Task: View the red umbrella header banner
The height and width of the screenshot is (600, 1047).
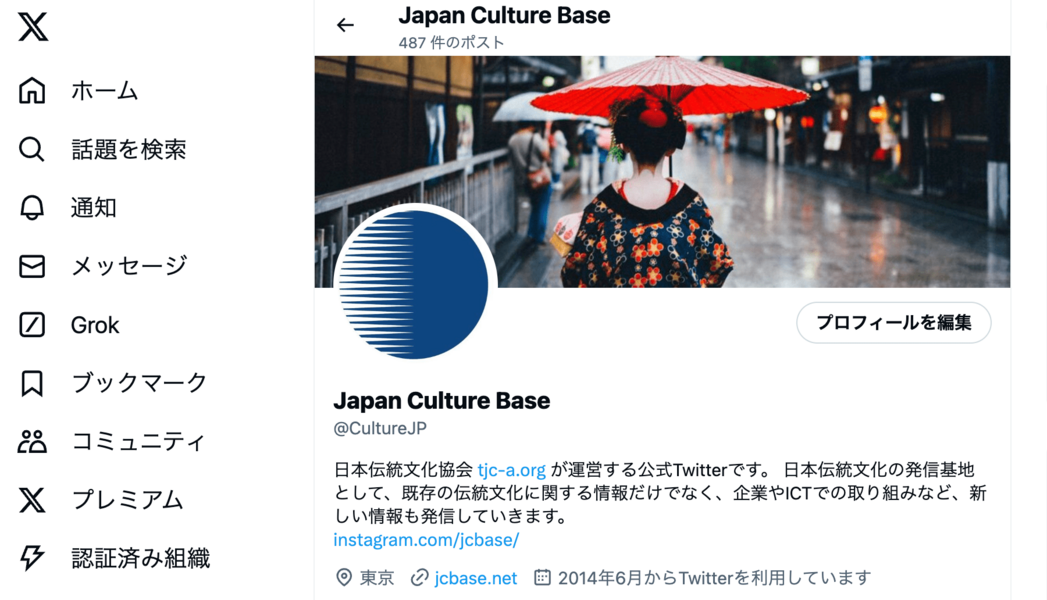Action: pyautogui.click(x=662, y=172)
